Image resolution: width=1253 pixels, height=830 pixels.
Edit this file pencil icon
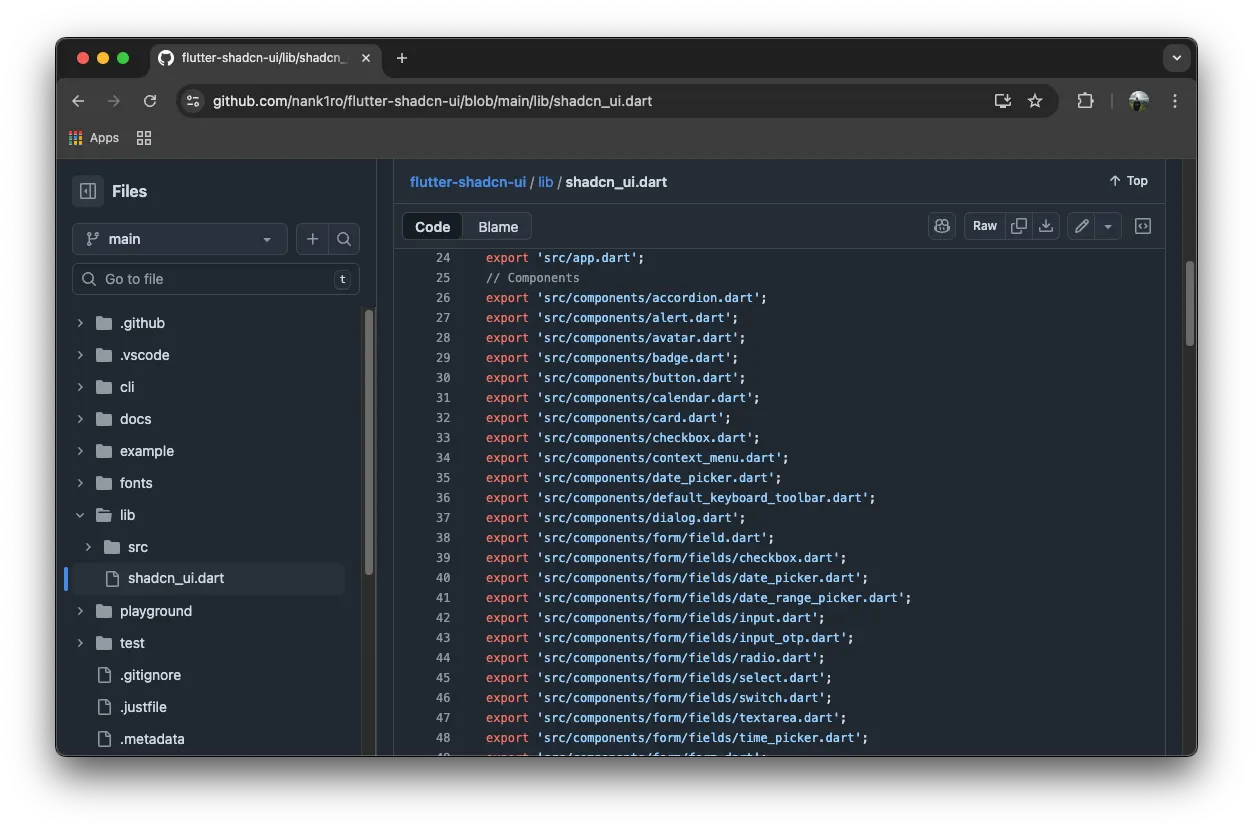1081,226
